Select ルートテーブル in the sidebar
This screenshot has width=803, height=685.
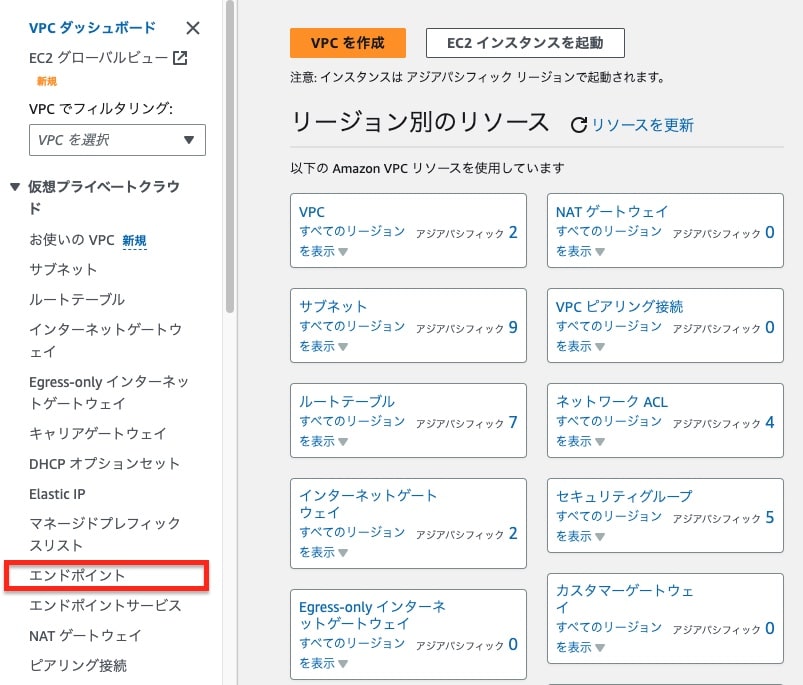click(x=77, y=299)
